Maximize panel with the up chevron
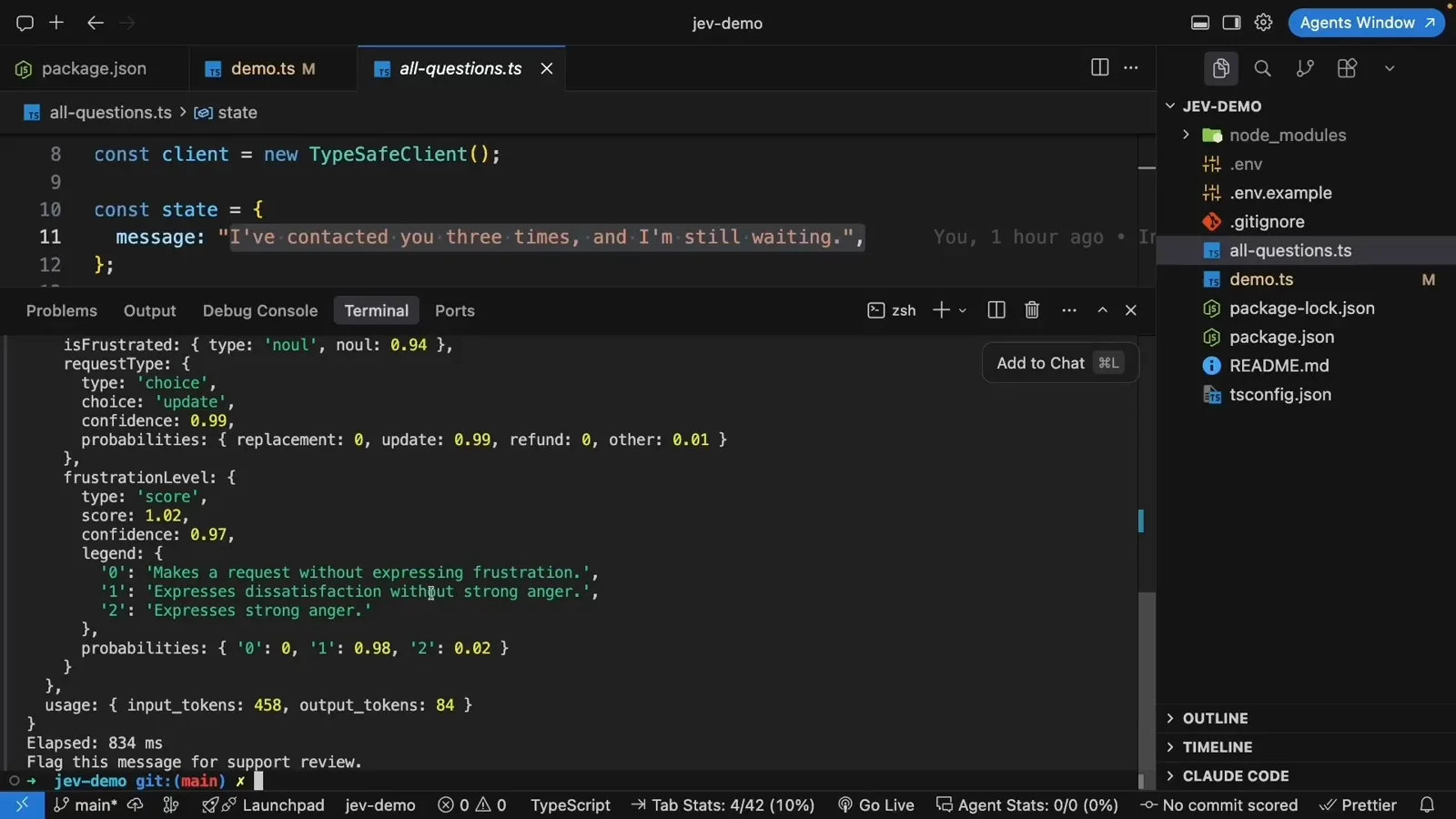The image size is (1456, 819). tap(1102, 310)
